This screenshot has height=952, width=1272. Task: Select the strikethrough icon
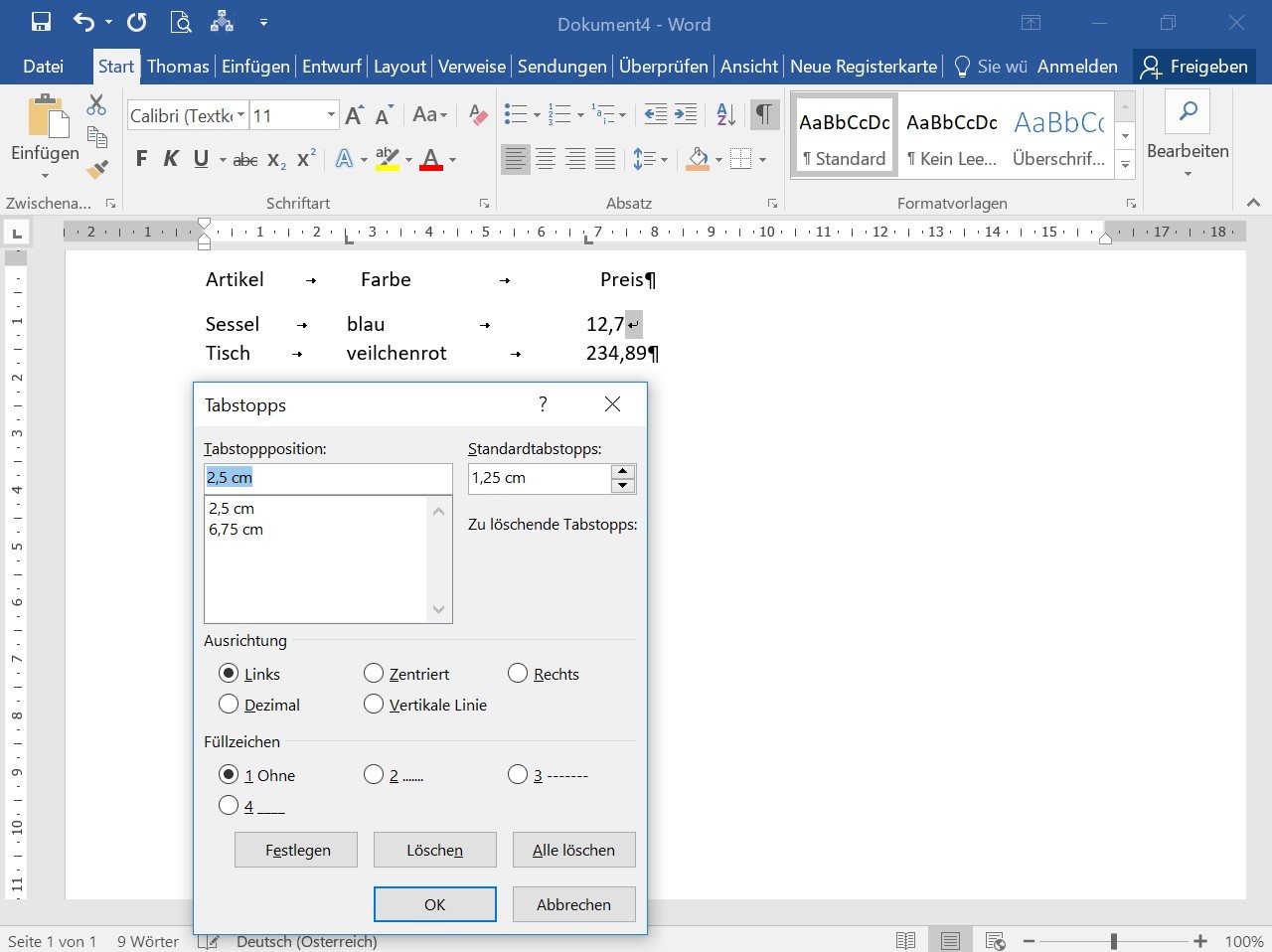[243, 159]
